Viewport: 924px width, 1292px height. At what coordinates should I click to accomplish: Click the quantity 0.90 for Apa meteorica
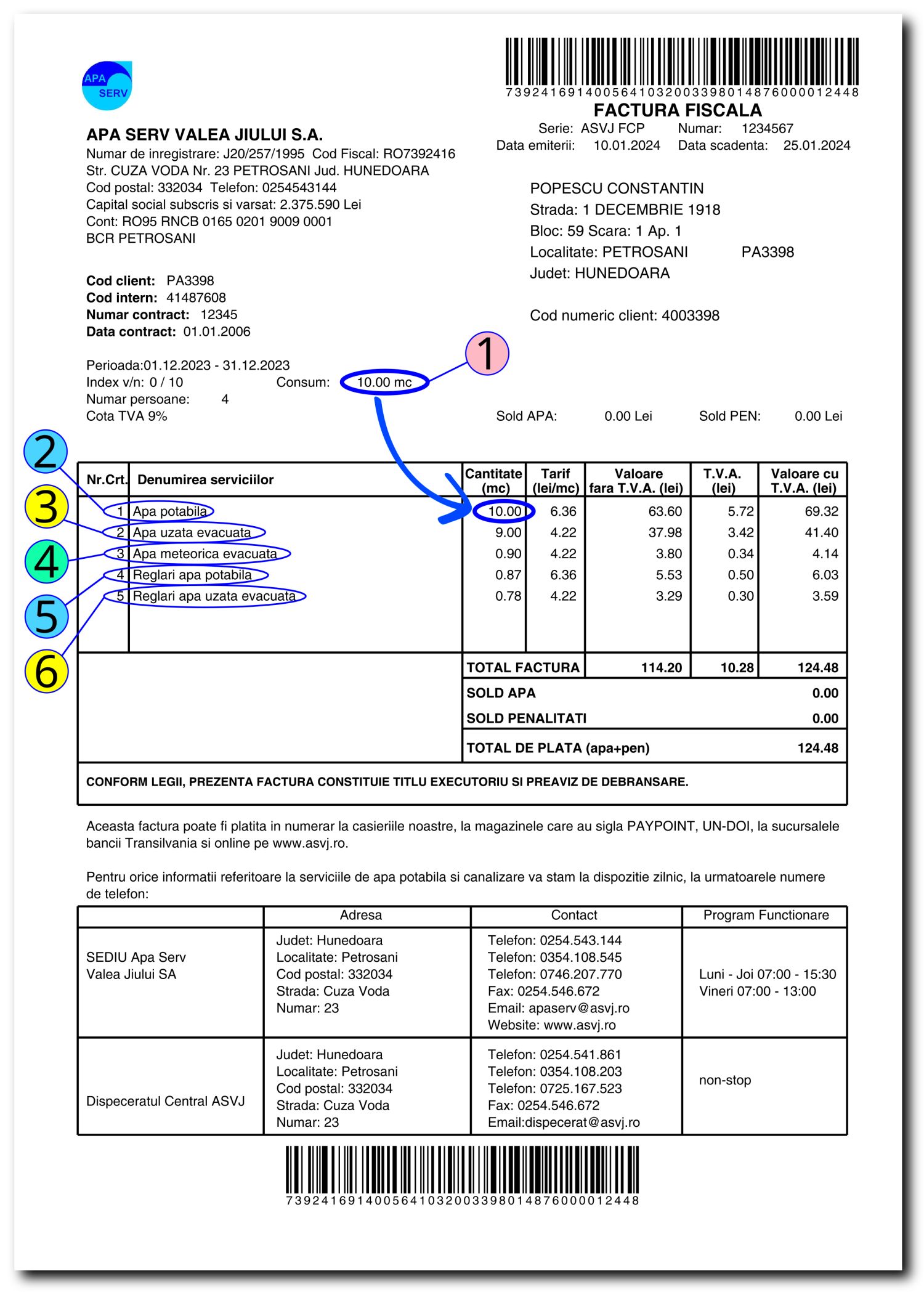click(508, 554)
